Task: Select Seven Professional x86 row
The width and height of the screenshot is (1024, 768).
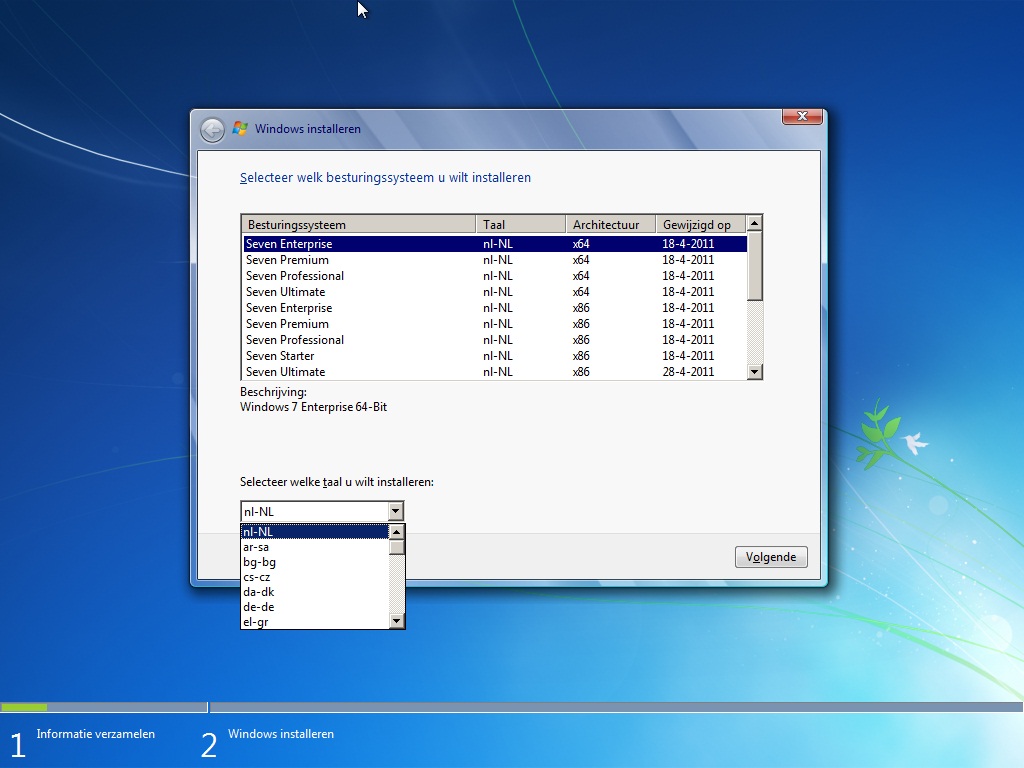Action: (x=494, y=340)
